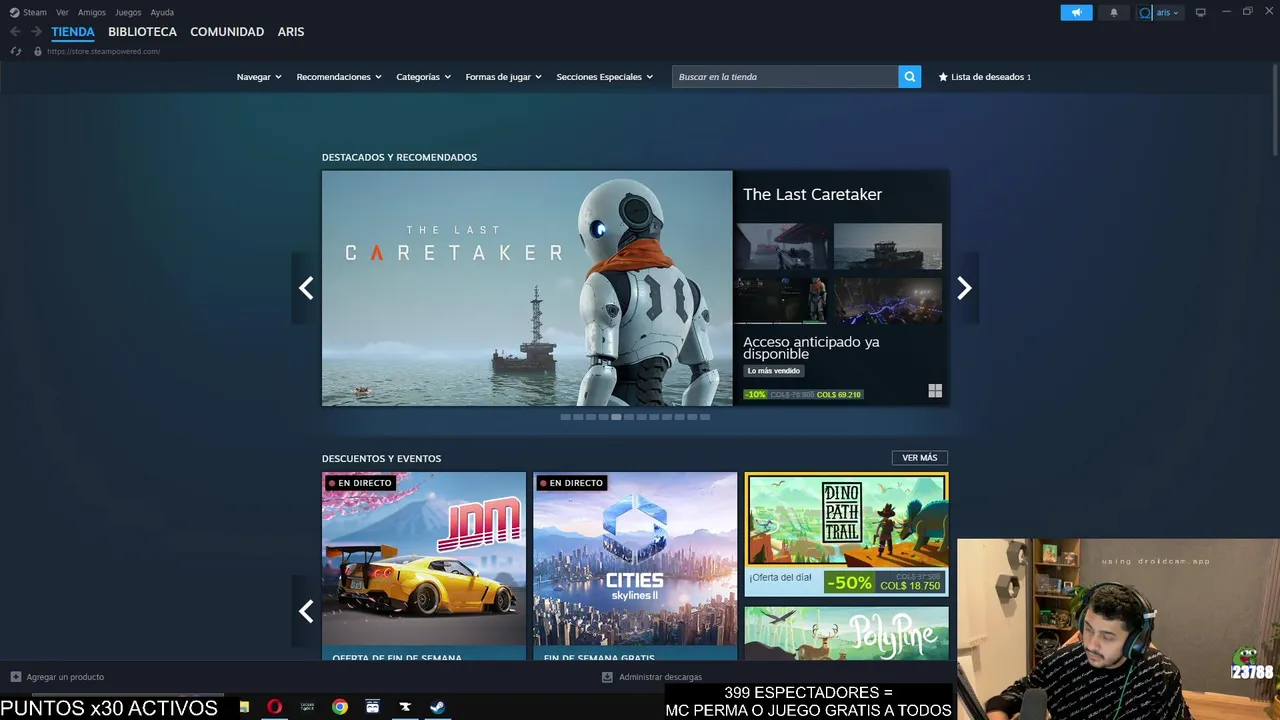Switch to the COMUNIDAD tab
1280x720 pixels.
click(227, 32)
